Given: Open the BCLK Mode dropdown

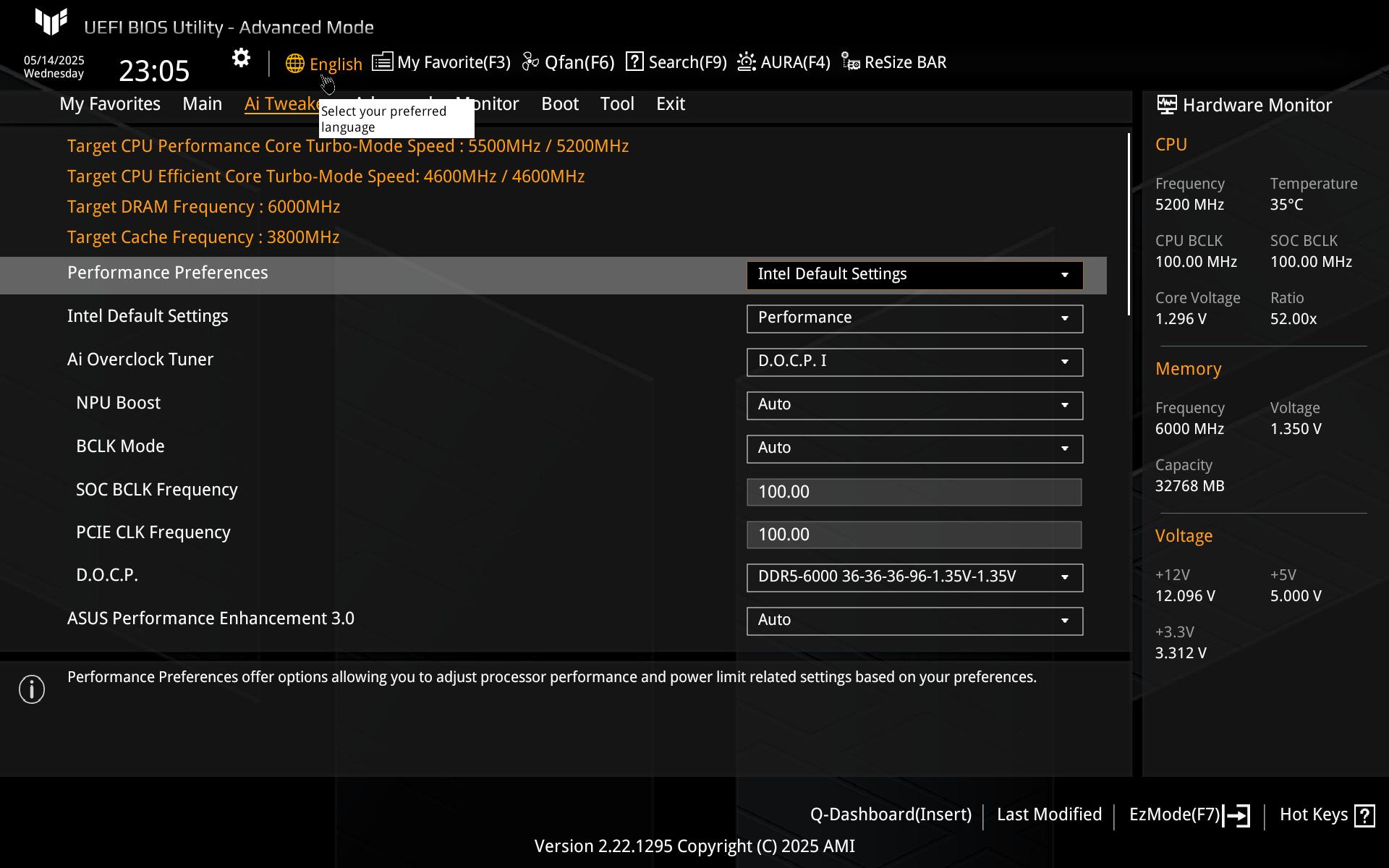Looking at the screenshot, I should [x=914, y=448].
